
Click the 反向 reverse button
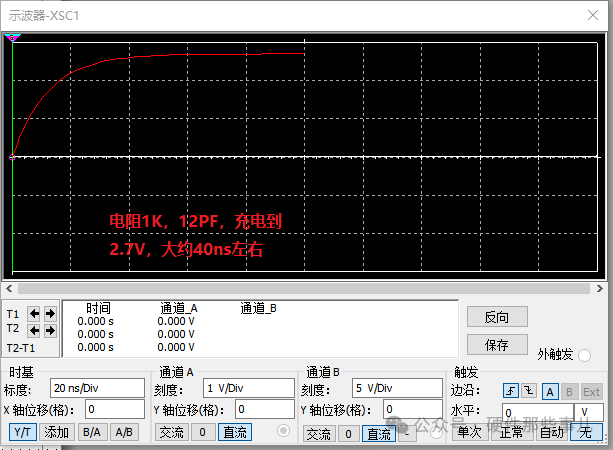tap(496, 317)
